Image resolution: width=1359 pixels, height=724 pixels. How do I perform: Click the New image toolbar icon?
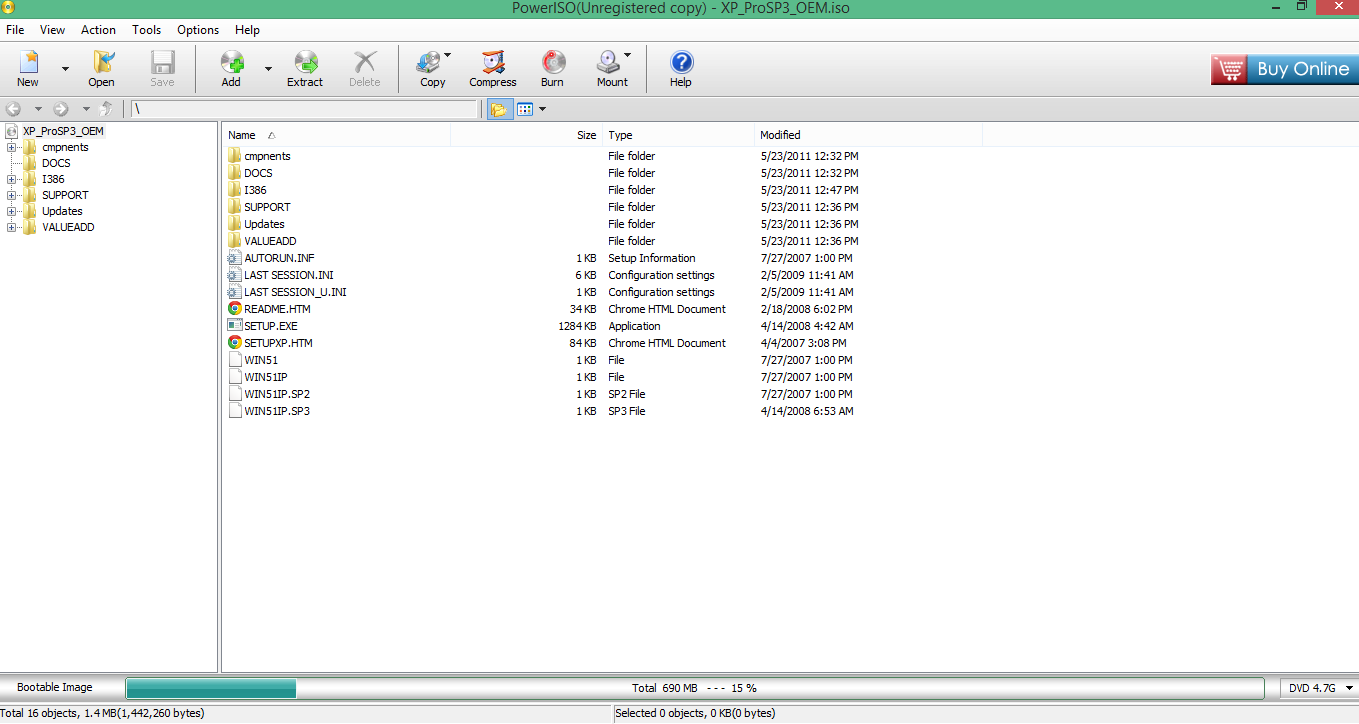[x=28, y=63]
